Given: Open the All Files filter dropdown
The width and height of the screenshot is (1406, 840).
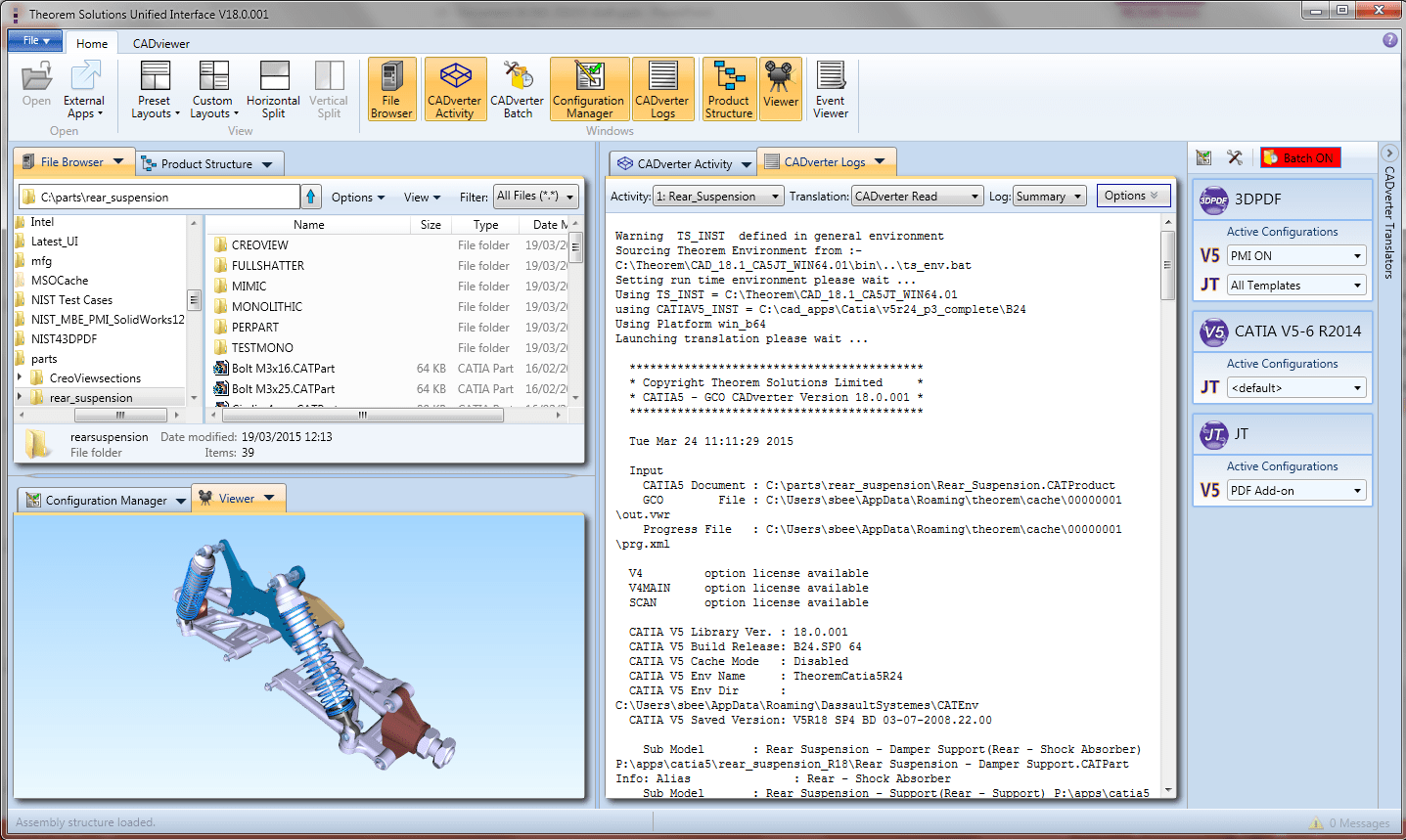Looking at the screenshot, I should tap(535, 197).
